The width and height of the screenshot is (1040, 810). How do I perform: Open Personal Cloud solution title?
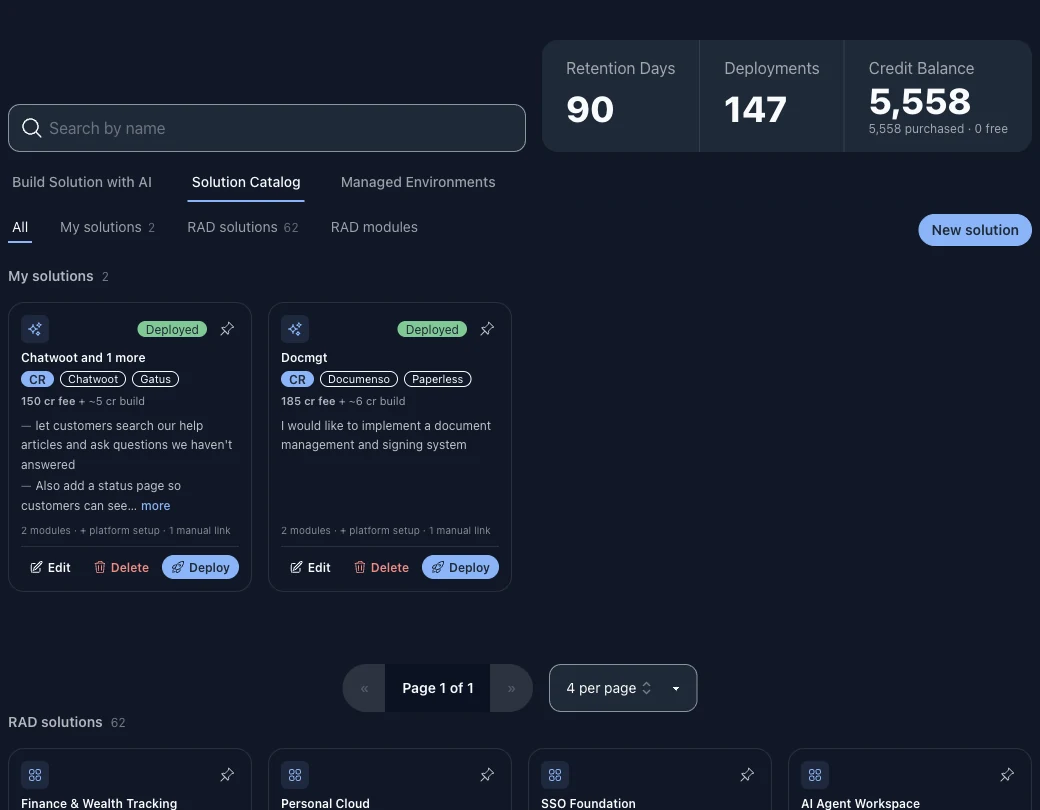(x=325, y=803)
